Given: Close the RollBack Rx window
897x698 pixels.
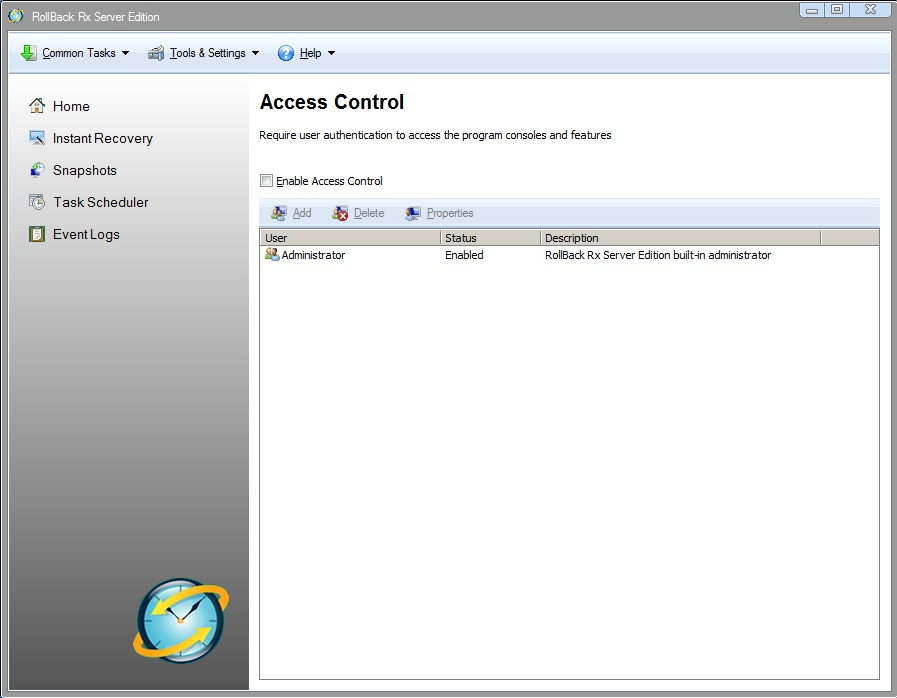Looking at the screenshot, I should pos(870,10).
